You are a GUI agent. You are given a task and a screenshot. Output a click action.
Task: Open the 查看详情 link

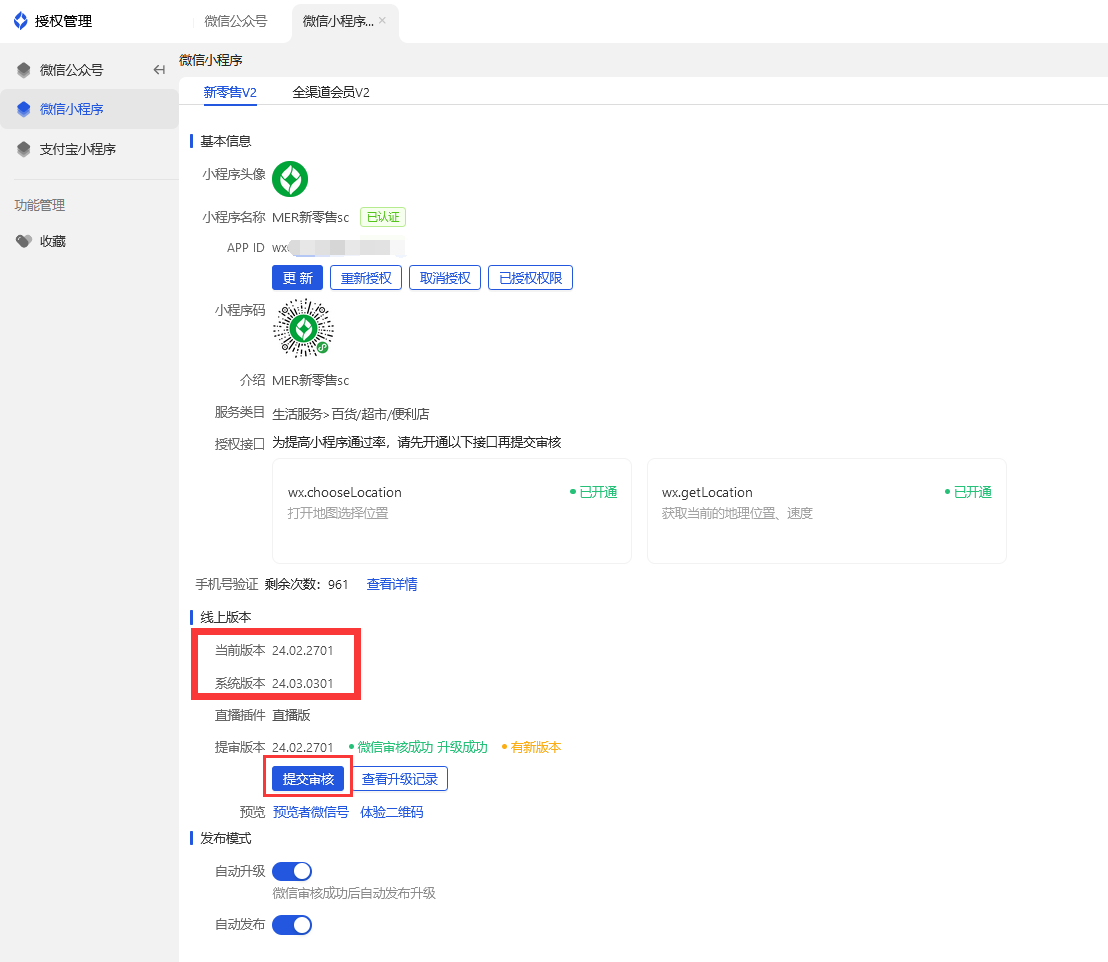point(392,584)
